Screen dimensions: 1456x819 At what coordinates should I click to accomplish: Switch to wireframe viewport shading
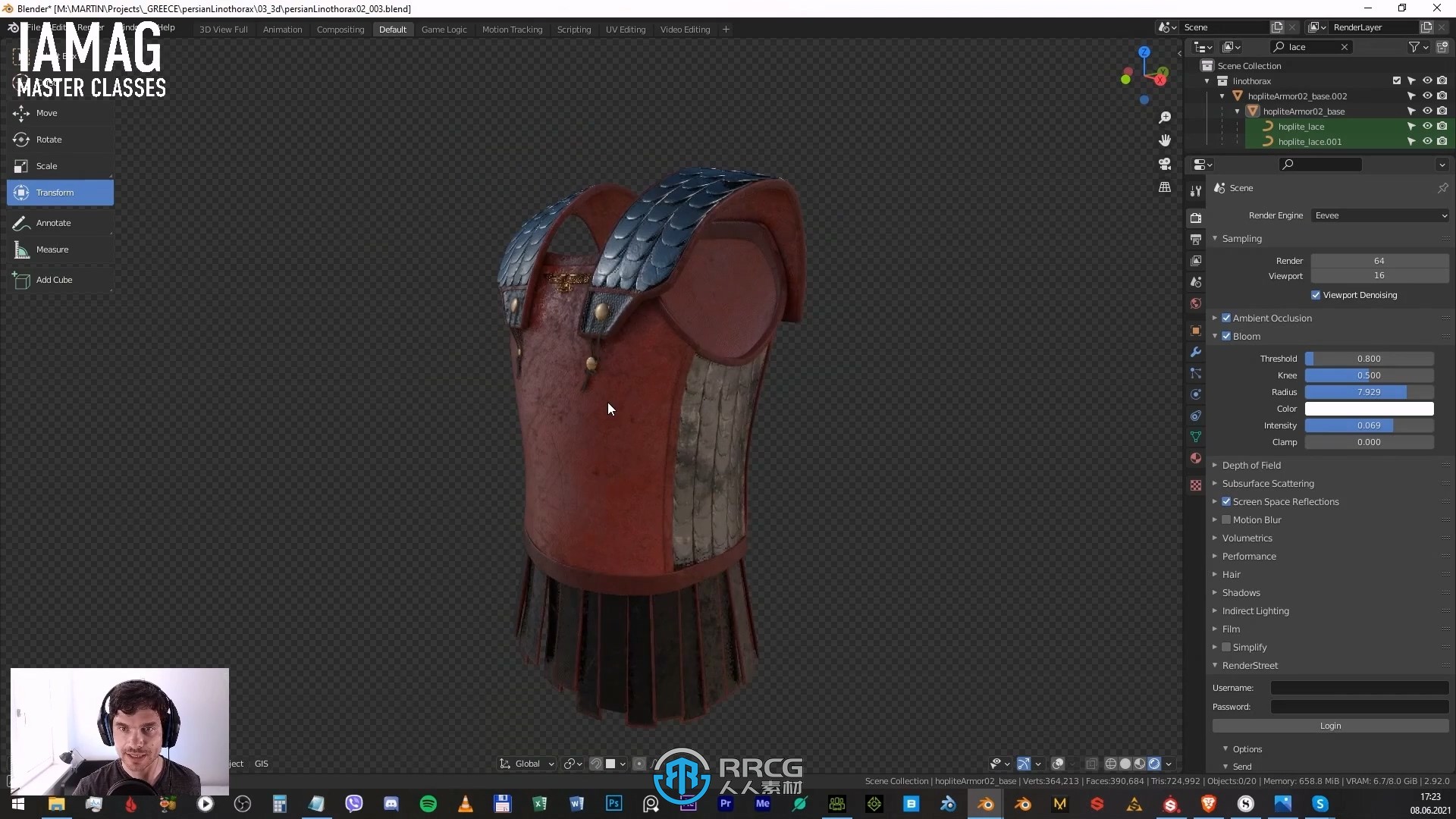[x=1111, y=764]
